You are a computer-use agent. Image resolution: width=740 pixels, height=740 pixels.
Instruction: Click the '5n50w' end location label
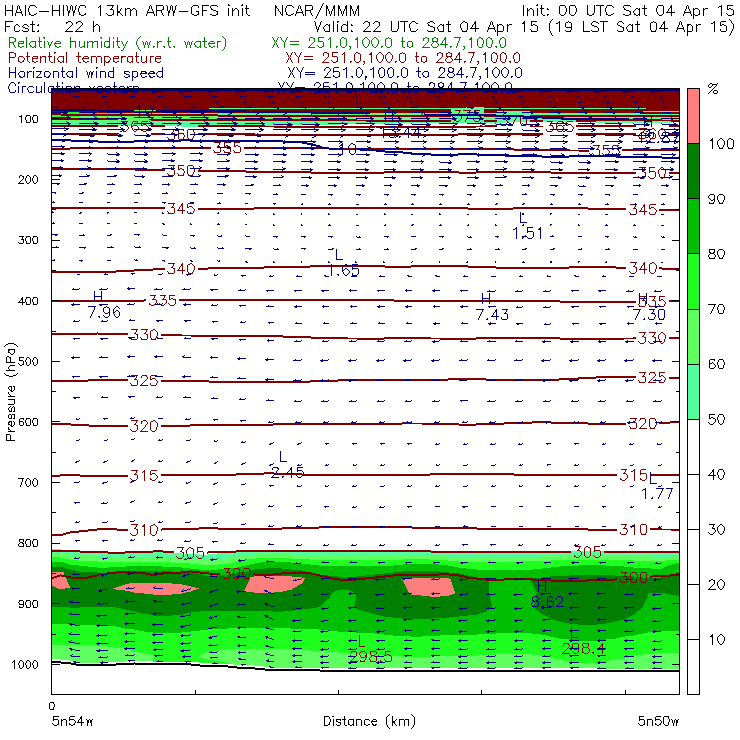point(658,721)
